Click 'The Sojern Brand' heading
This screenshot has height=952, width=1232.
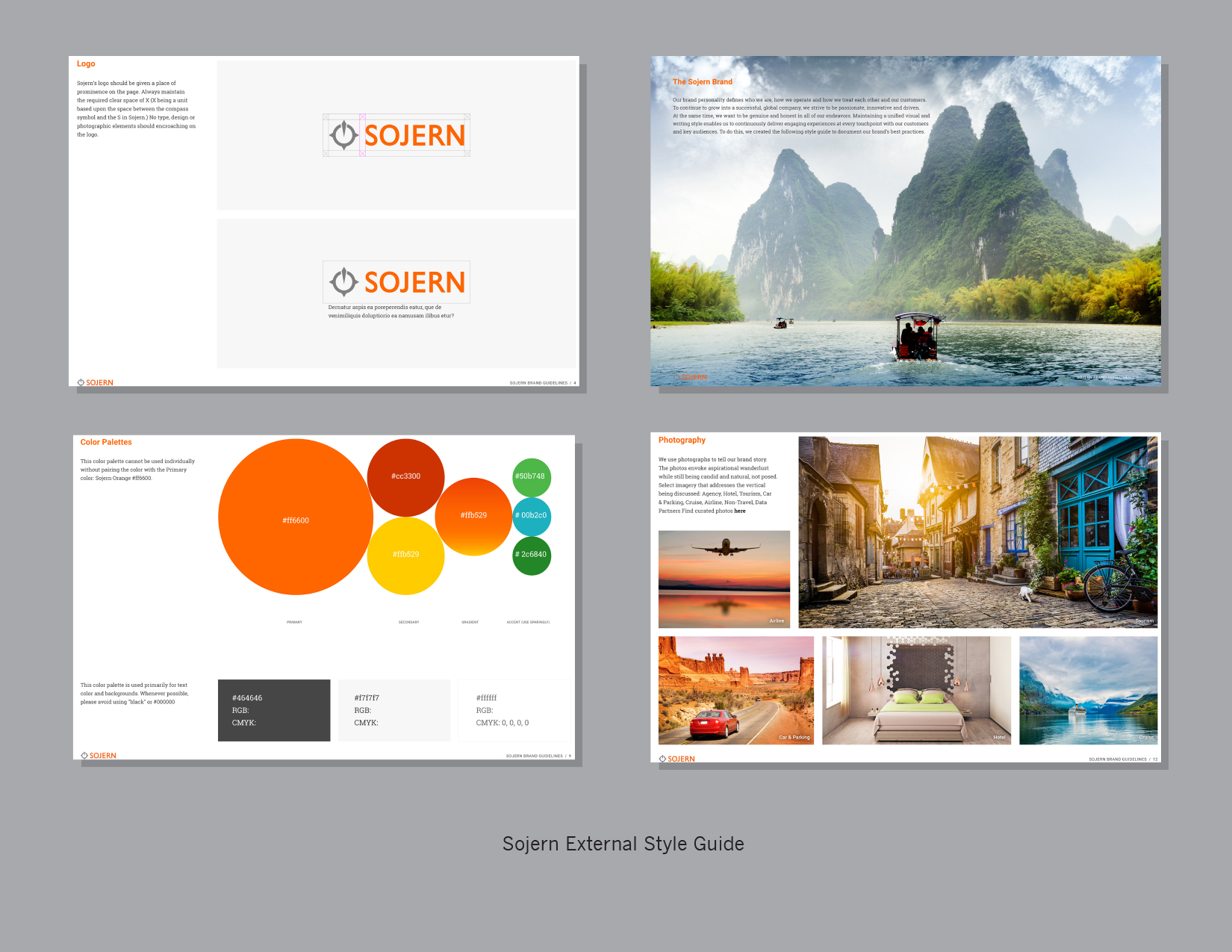(x=703, y=82)
